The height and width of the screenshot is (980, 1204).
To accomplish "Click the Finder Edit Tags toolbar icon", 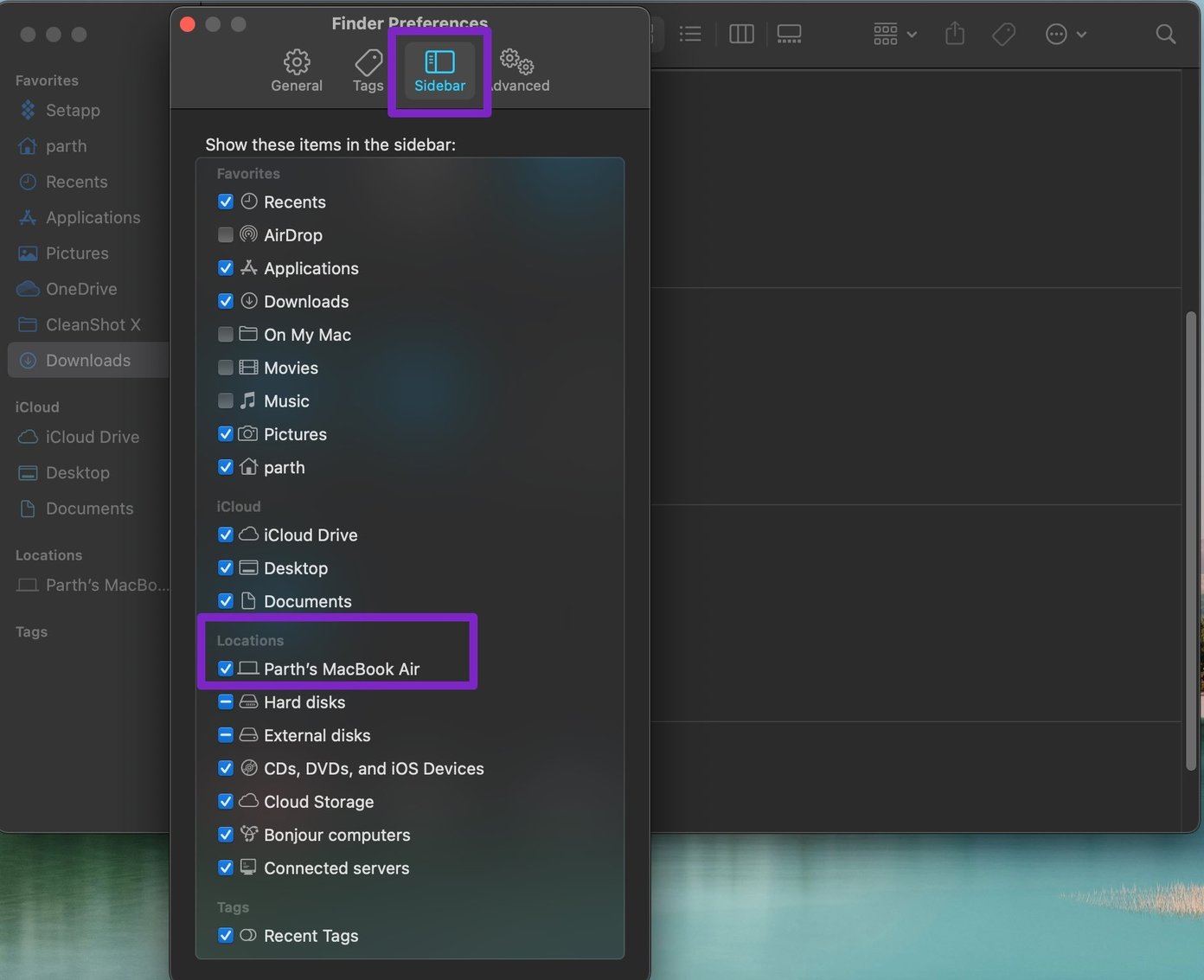I will click(1003, 34).
